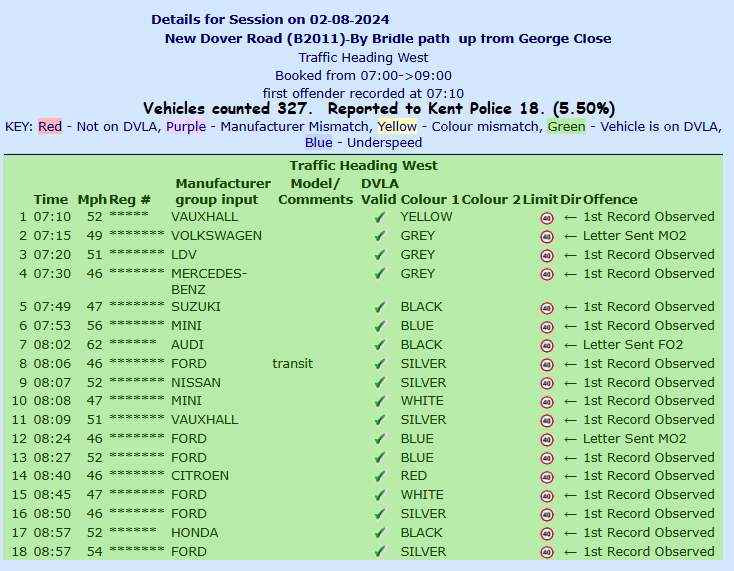Click the direction arrow in AUDI row
The height and width of the screenshot is (571, 734).
point(570,345)
